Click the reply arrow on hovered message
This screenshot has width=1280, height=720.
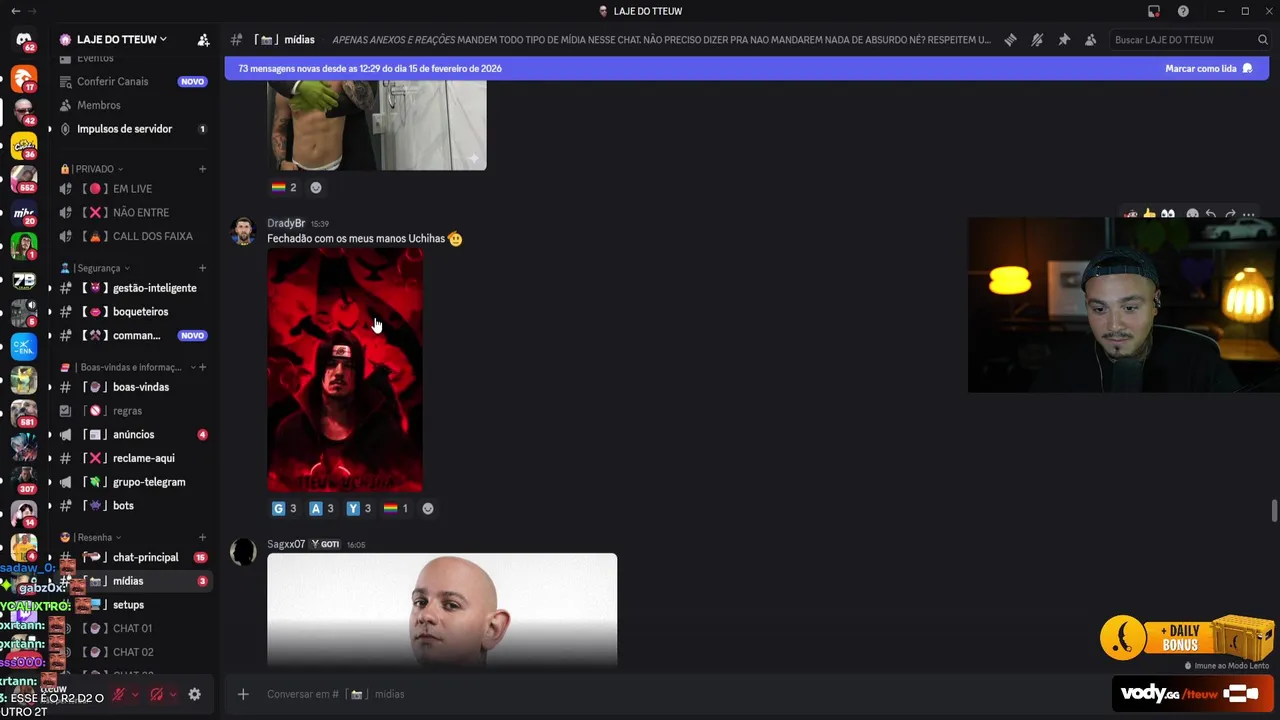click(x=1211, y=215)
